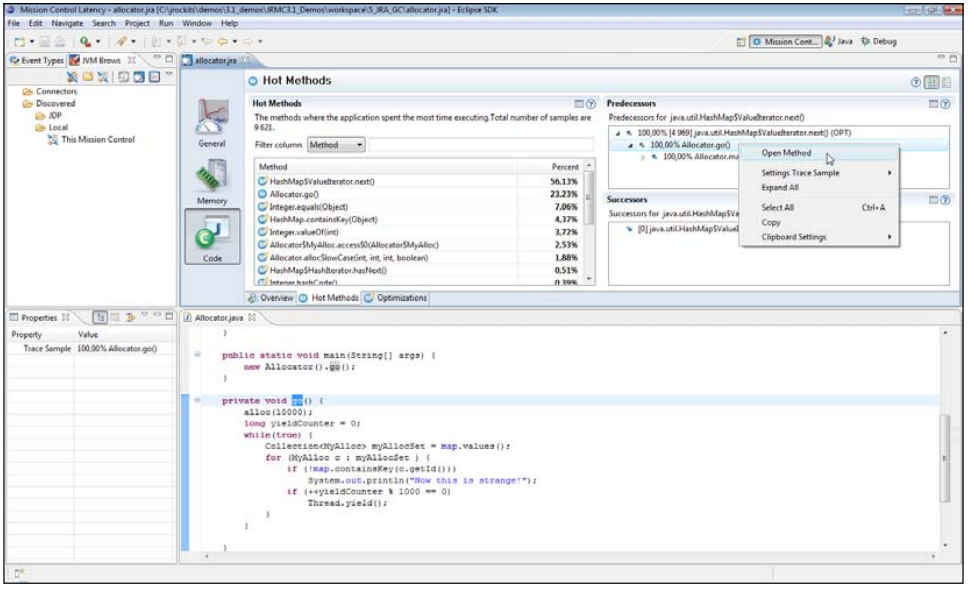Choose Copy from context menu
Screen dimensions: 968x589
pyautogui.click(x=819, y=222)
